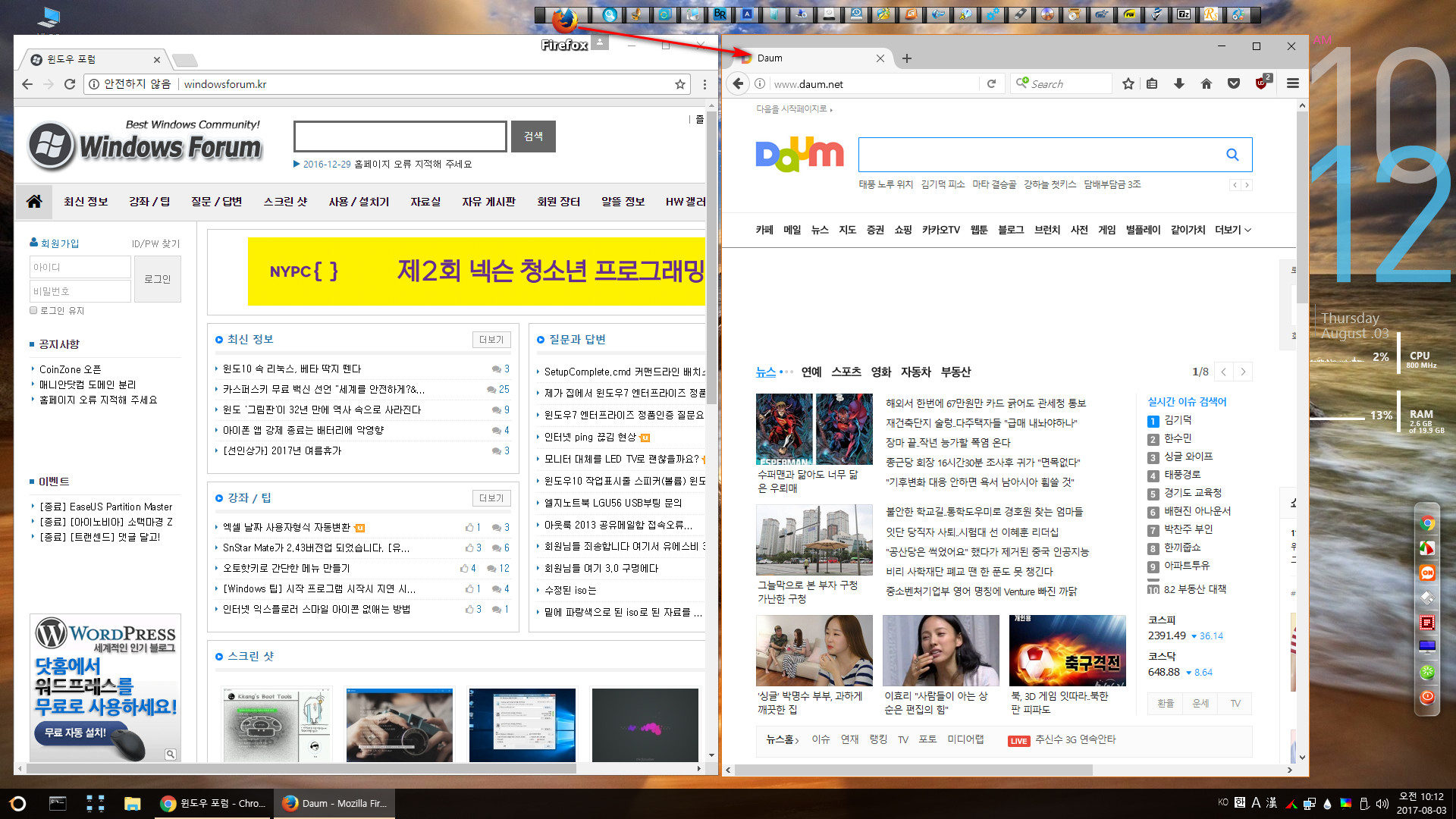Viewport: 1456px width, 819px height.
Task: Open the Kkang's Boot Tools screenshot thumbnail
Action: tap(277, 725)
